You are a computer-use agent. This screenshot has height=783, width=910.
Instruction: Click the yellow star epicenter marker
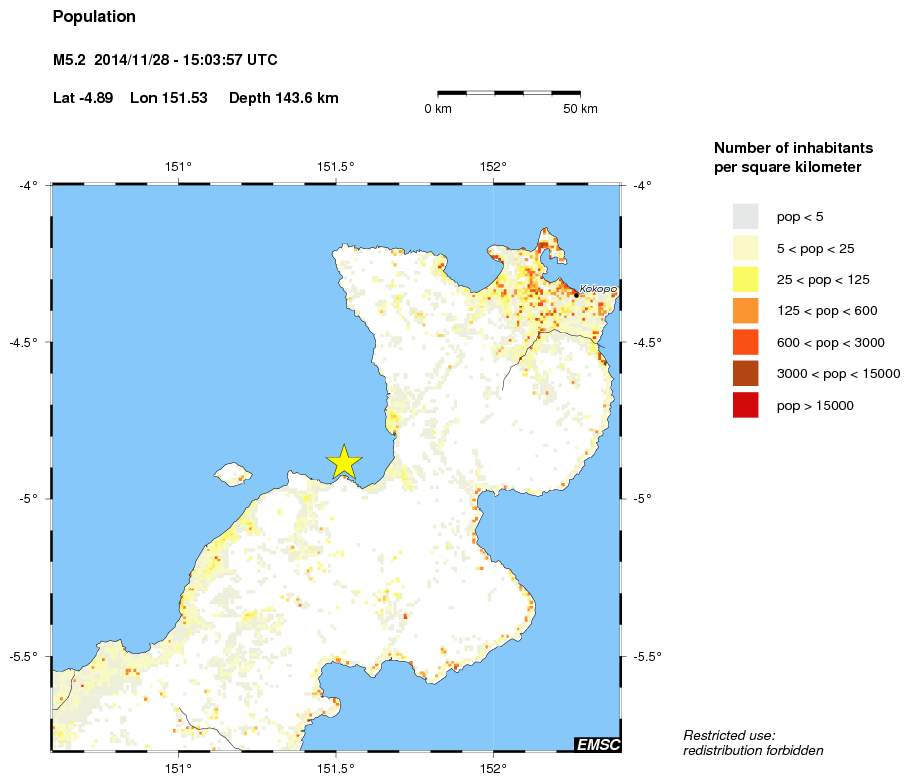[344, 462]
